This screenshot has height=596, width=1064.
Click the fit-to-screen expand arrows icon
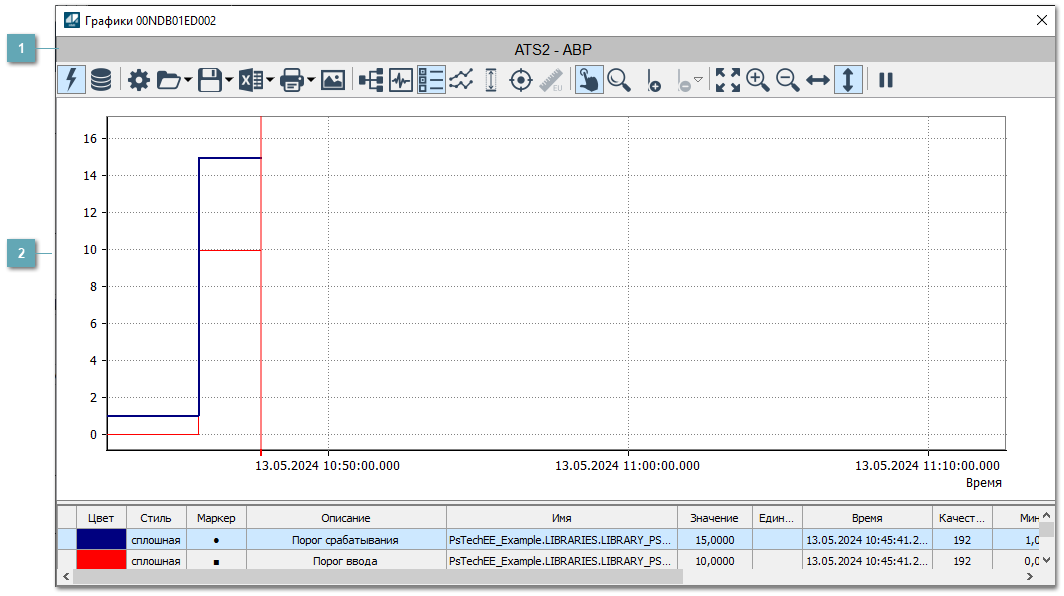point(728,80)
